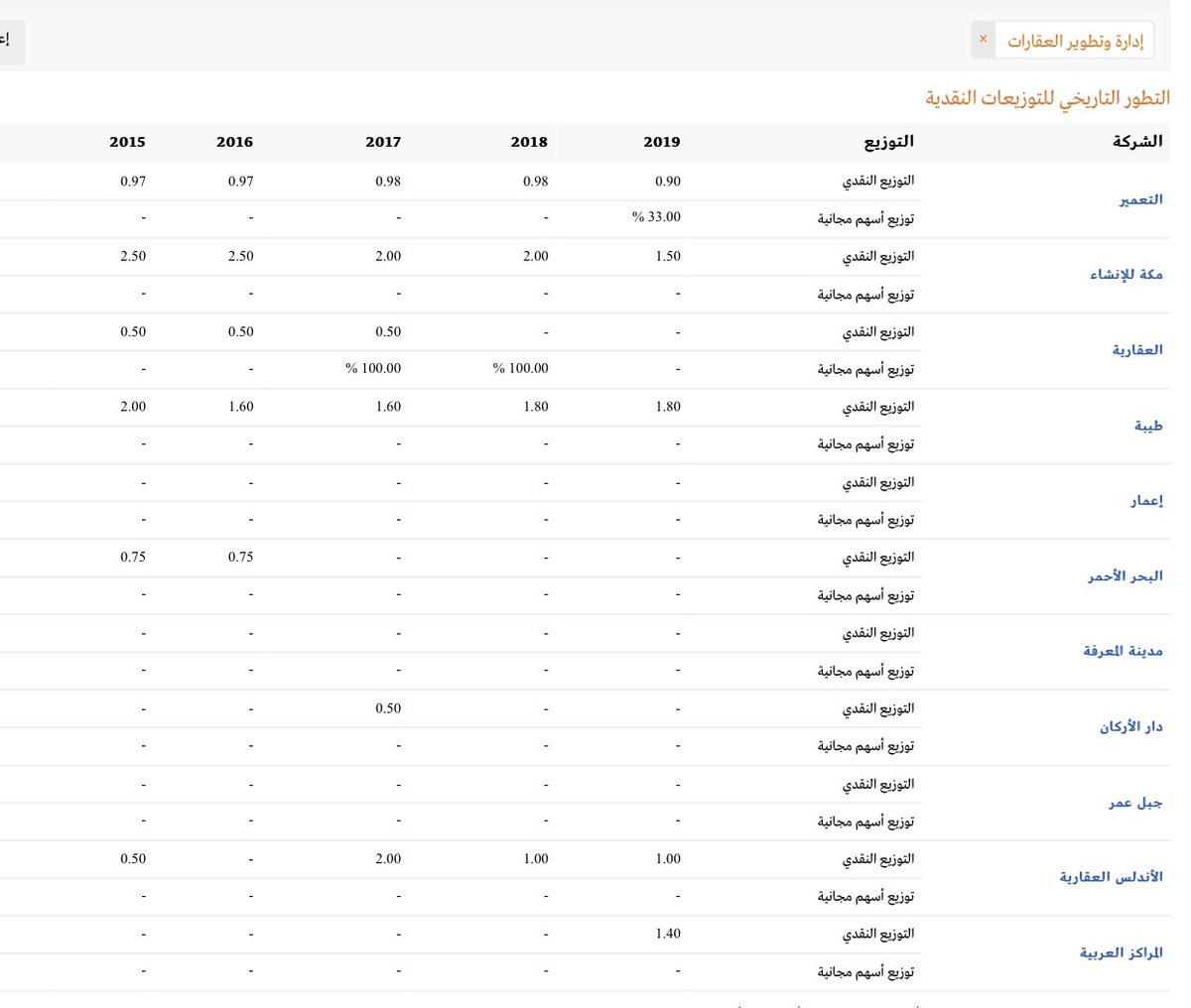Select طيبة 2019 cash value 1.80
This screenshot has height=1008, width=1191.
click(x=668, y=407)
